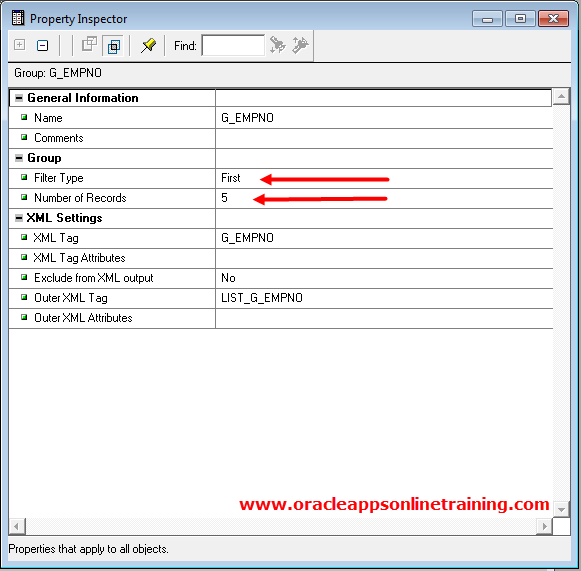Open the Exclude from XML output value

(384, 278)
